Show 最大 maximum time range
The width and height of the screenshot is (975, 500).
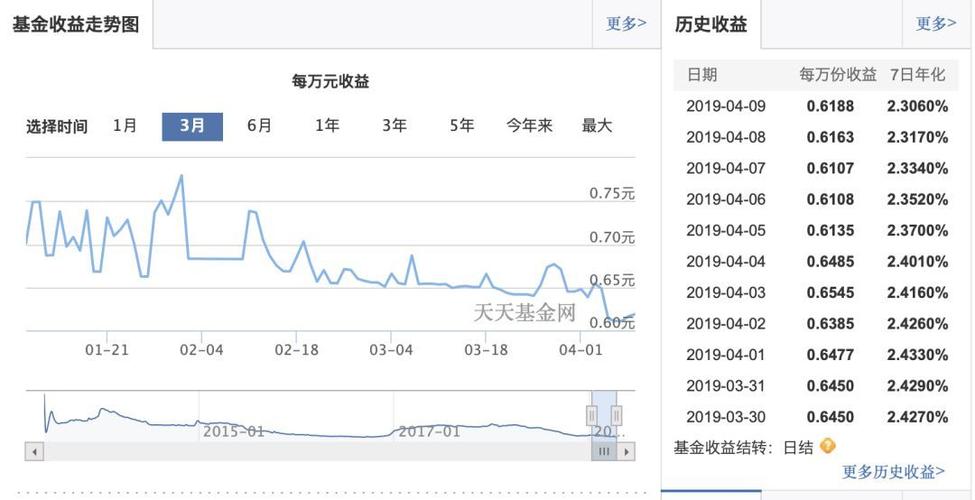(597, 125)
